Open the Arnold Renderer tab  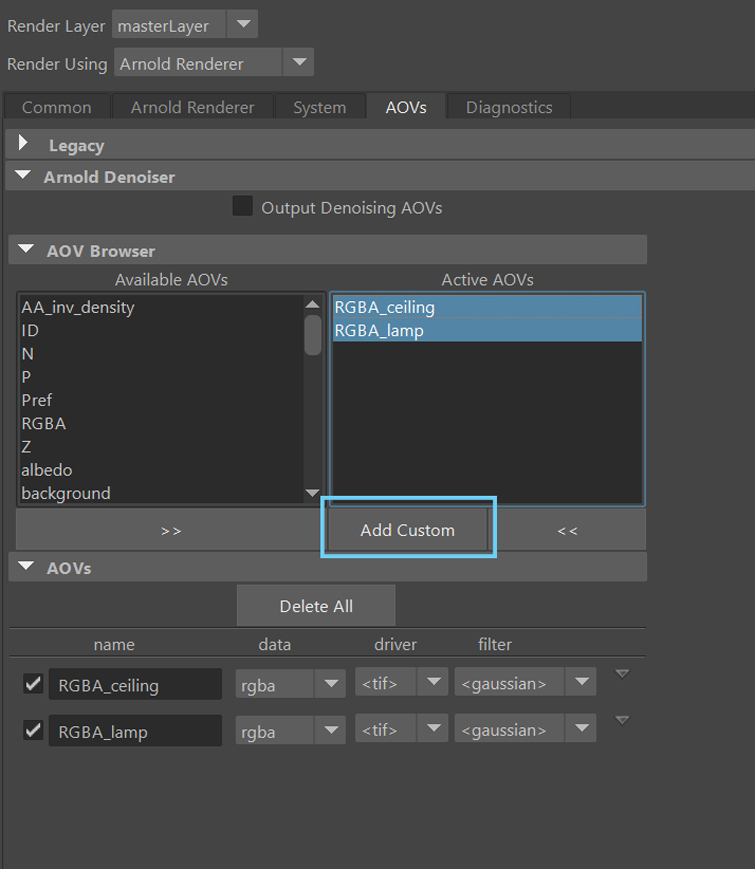click(192, 107)
